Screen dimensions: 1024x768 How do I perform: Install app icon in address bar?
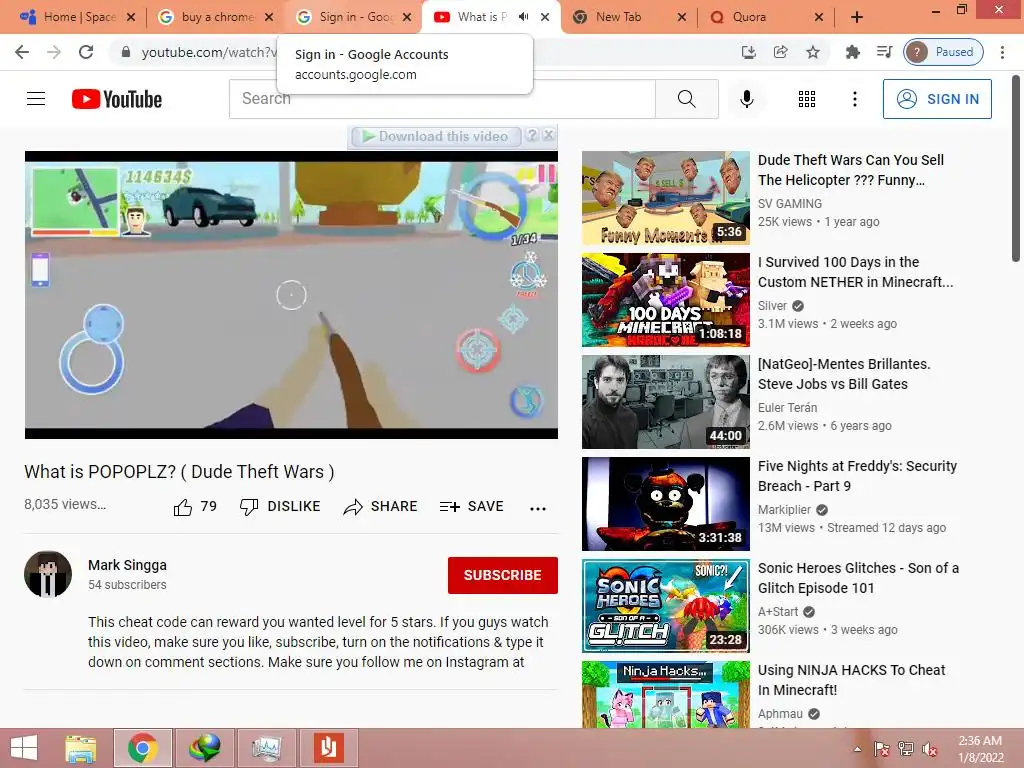(748, 52)
